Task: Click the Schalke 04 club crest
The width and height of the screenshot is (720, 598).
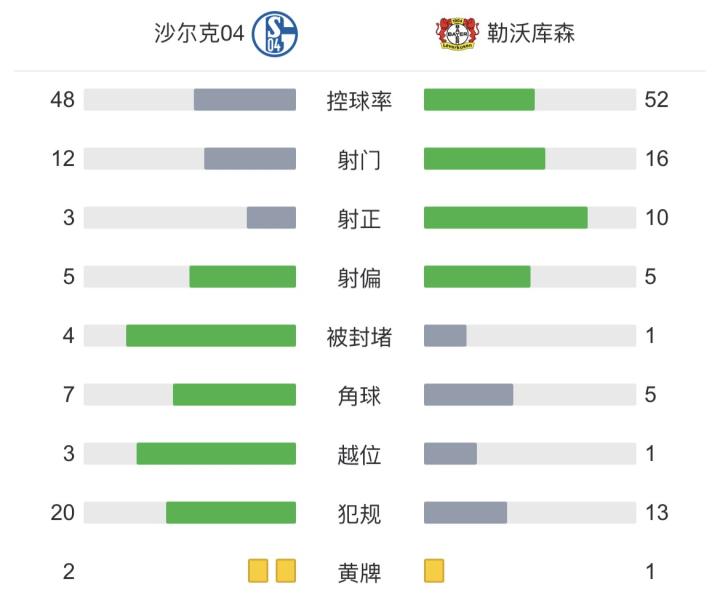Action: point(275,35)
